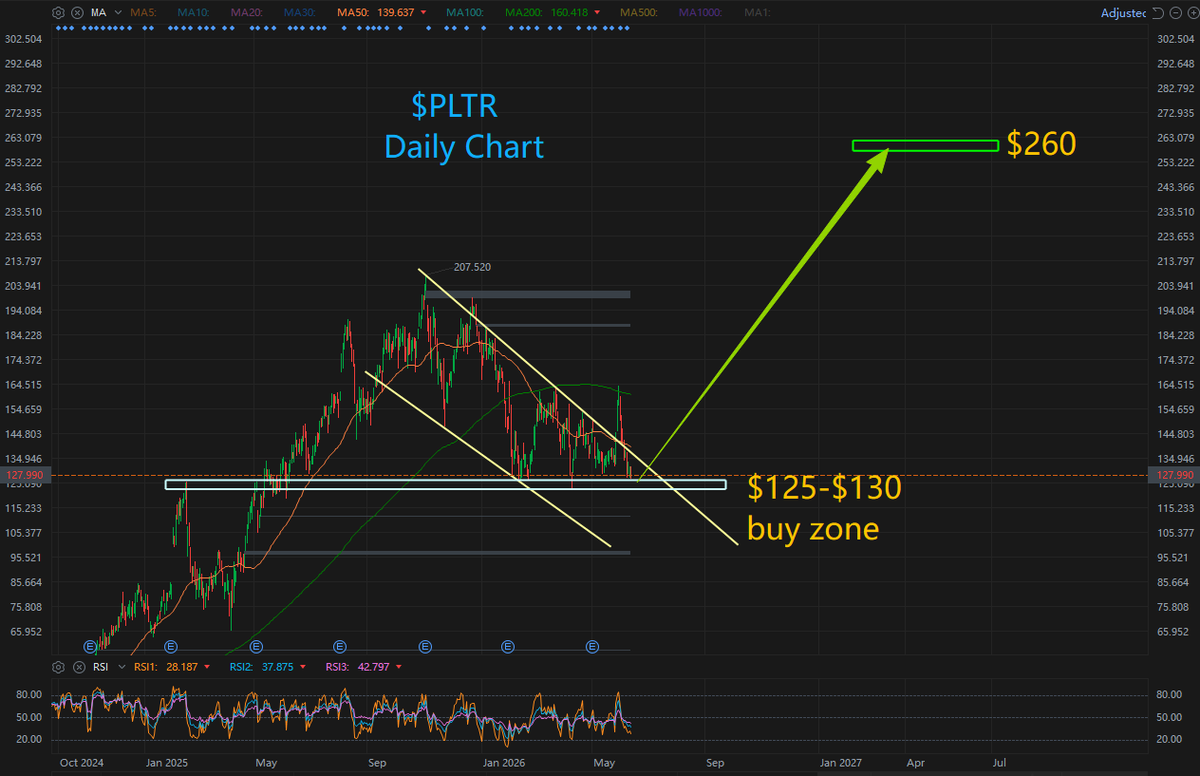Toggle the MA10 moving average line
This screenshot has height=776, width=1200.
pos(193,13)
